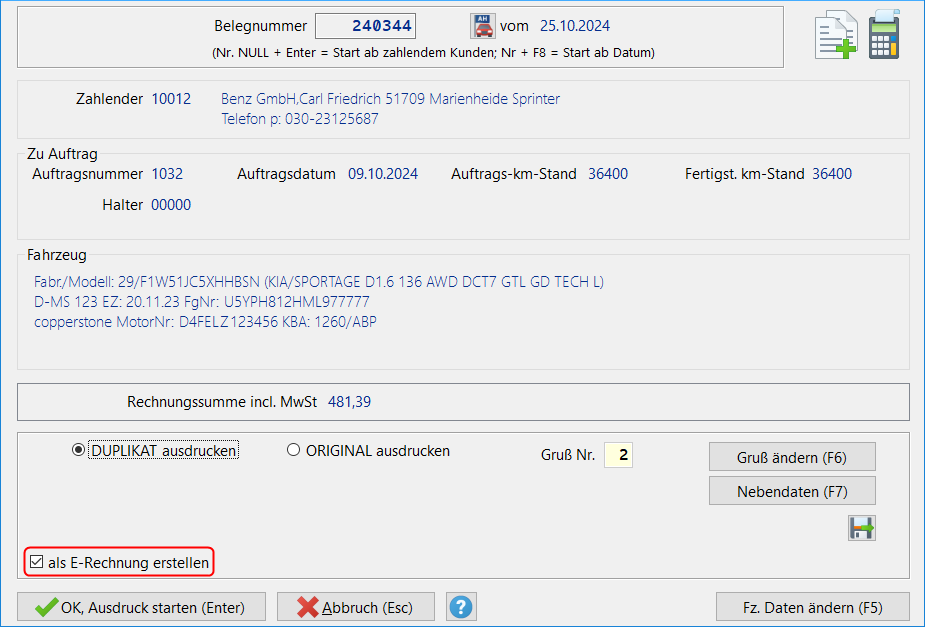Click into the Belegnummer field showing 240344

(366, 25)
